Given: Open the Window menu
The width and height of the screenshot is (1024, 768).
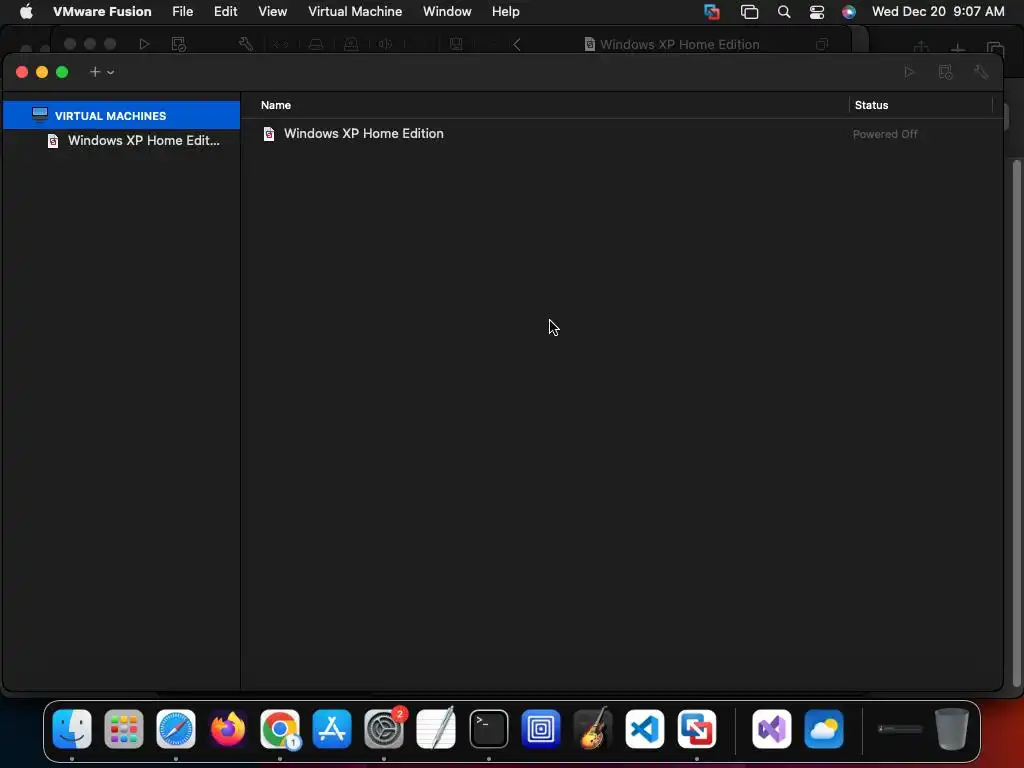Looking at the screenshot, I should tap(447, 11).
